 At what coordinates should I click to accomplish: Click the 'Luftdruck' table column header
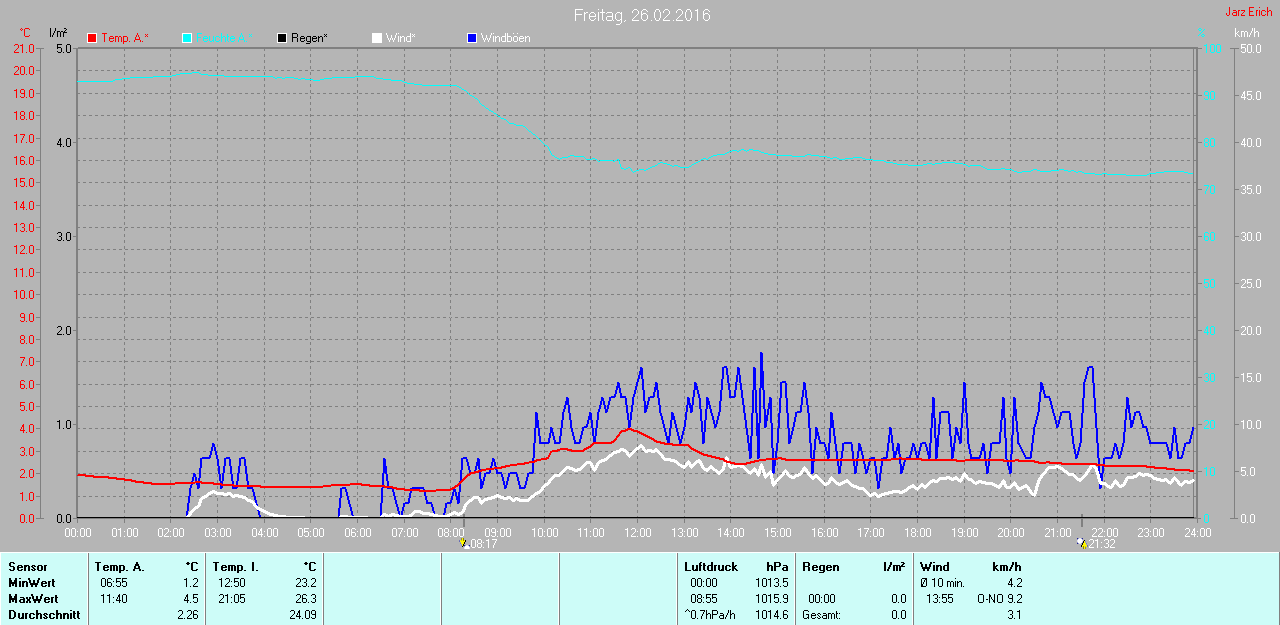point(710,567)
